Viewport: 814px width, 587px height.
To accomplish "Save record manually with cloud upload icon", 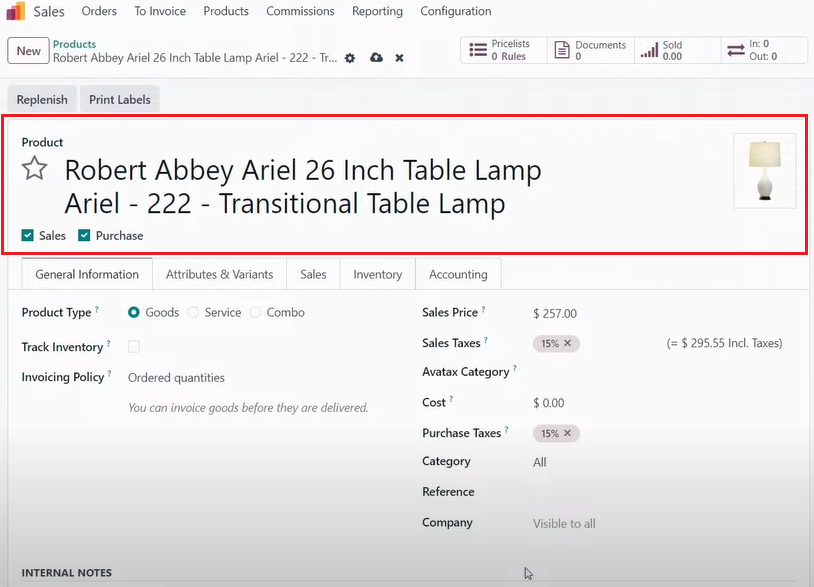I will coord(376,58).
